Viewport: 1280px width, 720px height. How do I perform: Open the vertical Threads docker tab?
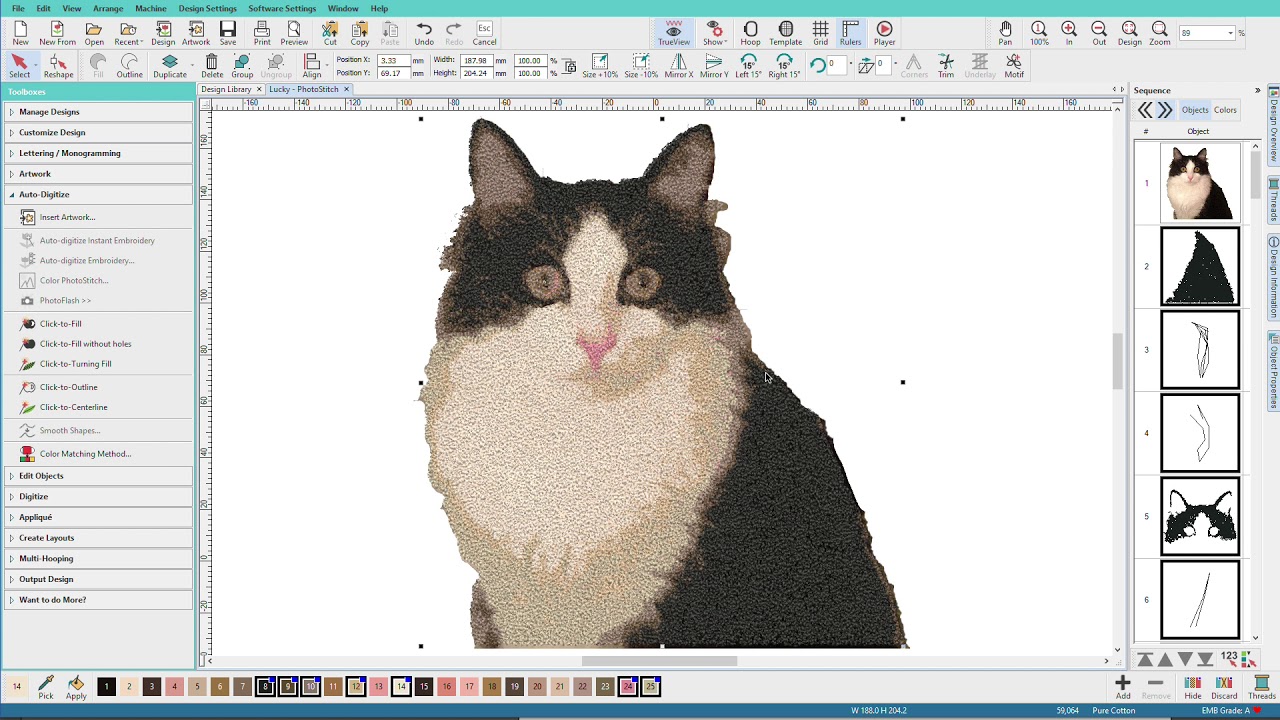pos(1274,200)
